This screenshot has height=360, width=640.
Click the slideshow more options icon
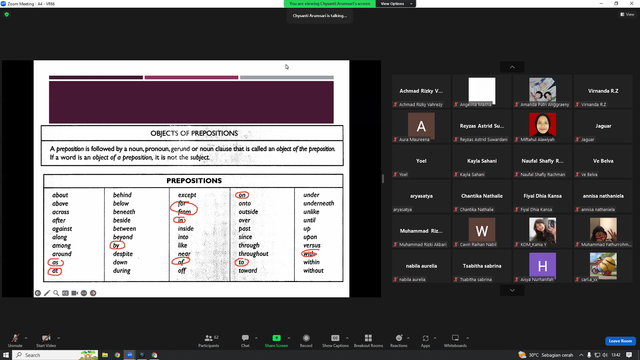[x=84, y=293]
